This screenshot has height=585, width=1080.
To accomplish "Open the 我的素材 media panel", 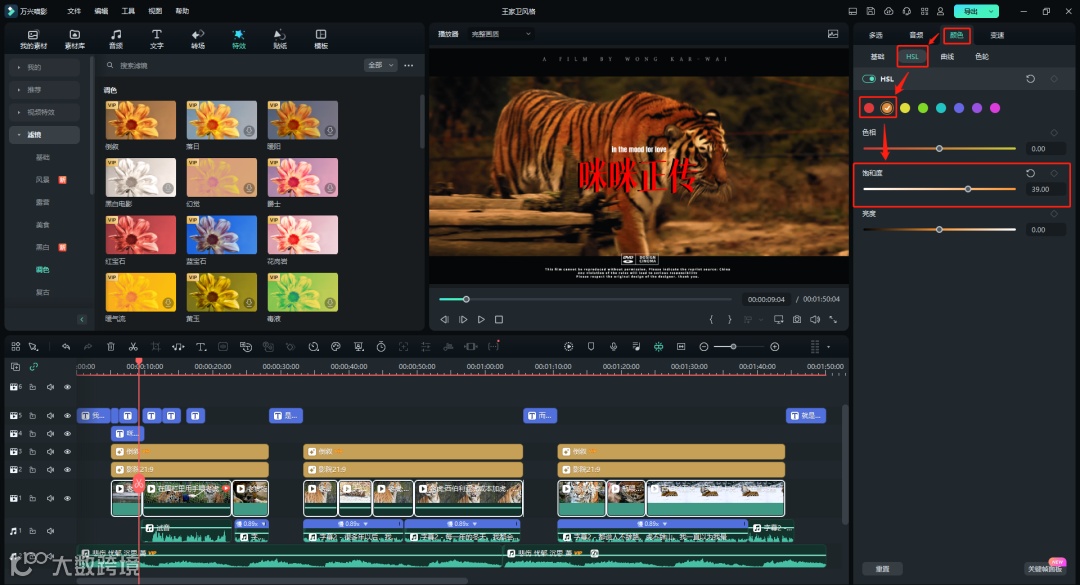I will point(33,39).
